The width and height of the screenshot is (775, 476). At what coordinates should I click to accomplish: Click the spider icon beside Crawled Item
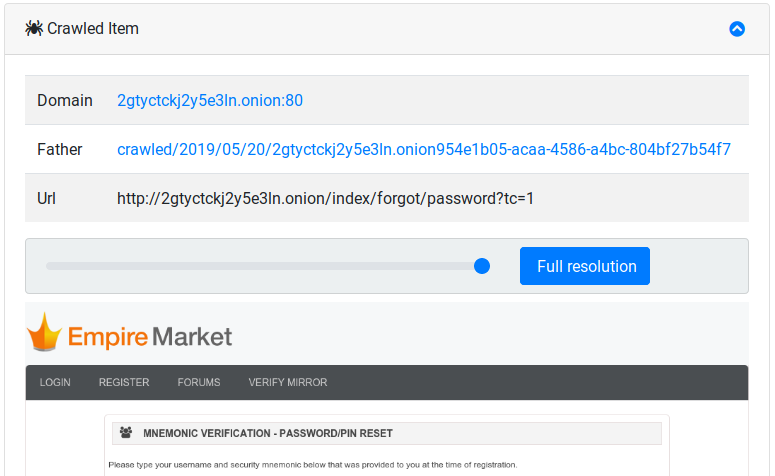pos(34,29)
